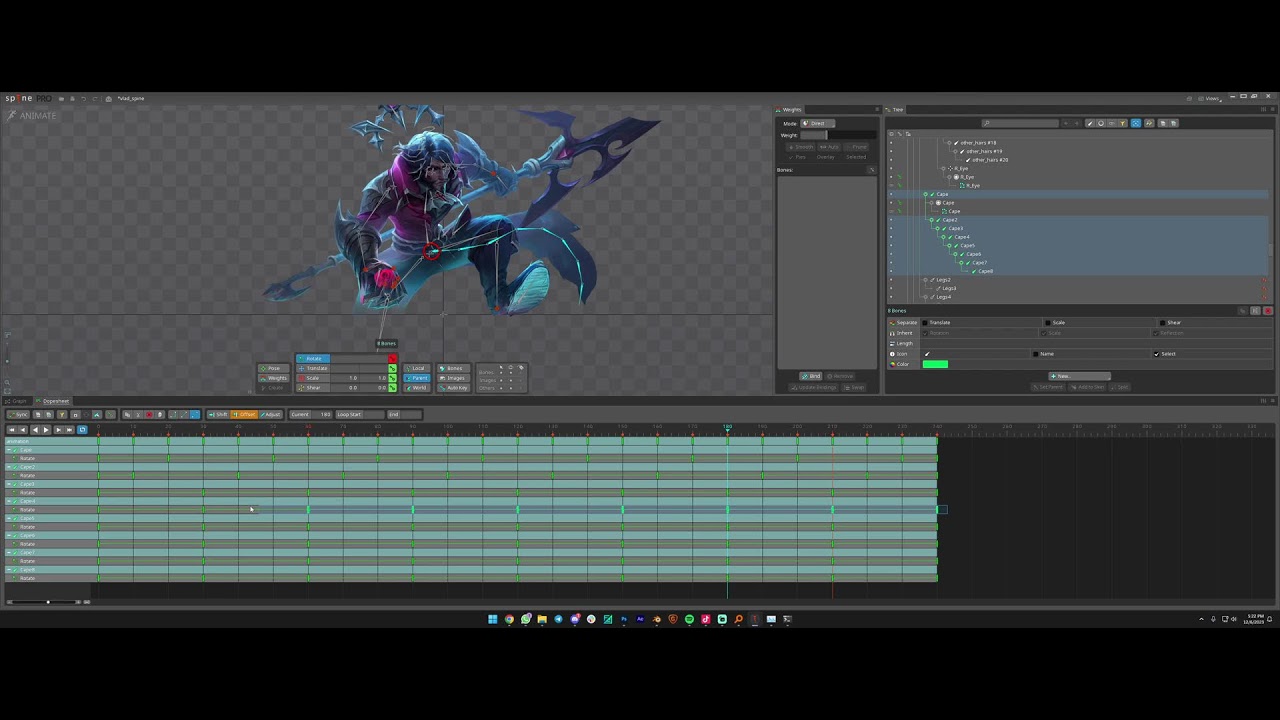The width and height of the screenshot is (1280, 720).
Task: Toggle the Cape7 checkbox in dopesheet
Action: pos(15,552)
